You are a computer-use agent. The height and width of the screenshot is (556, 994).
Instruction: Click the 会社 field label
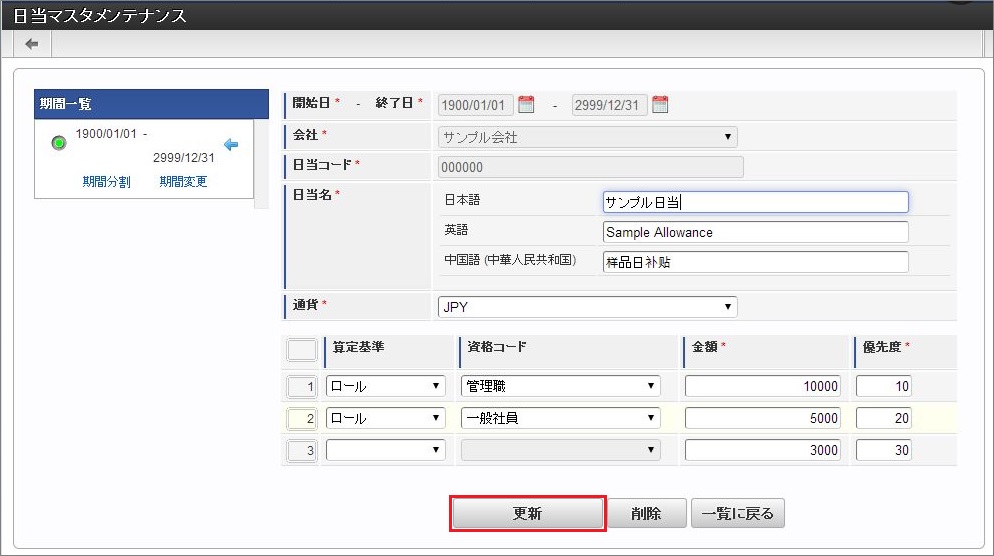(x=305, y=135)
